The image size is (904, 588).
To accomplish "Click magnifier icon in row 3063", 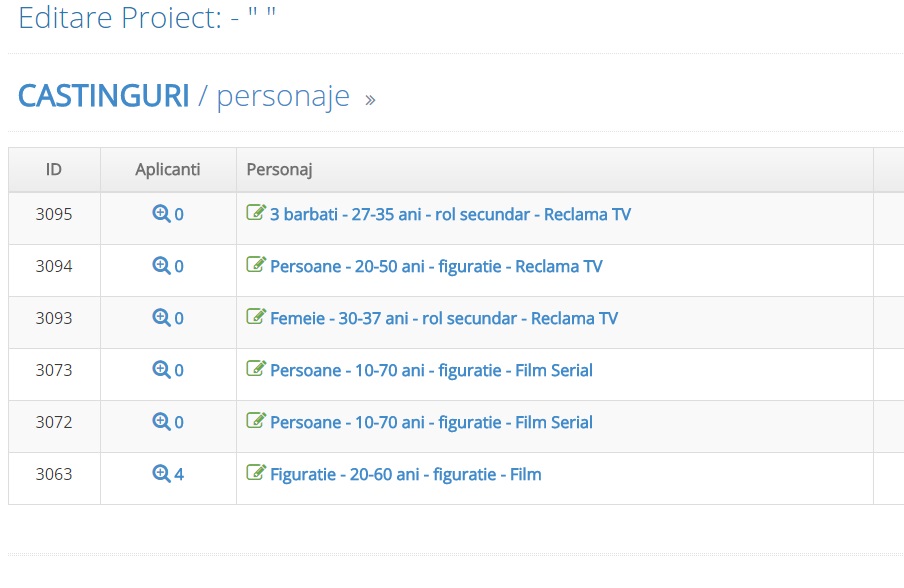I will click(161, 474).
